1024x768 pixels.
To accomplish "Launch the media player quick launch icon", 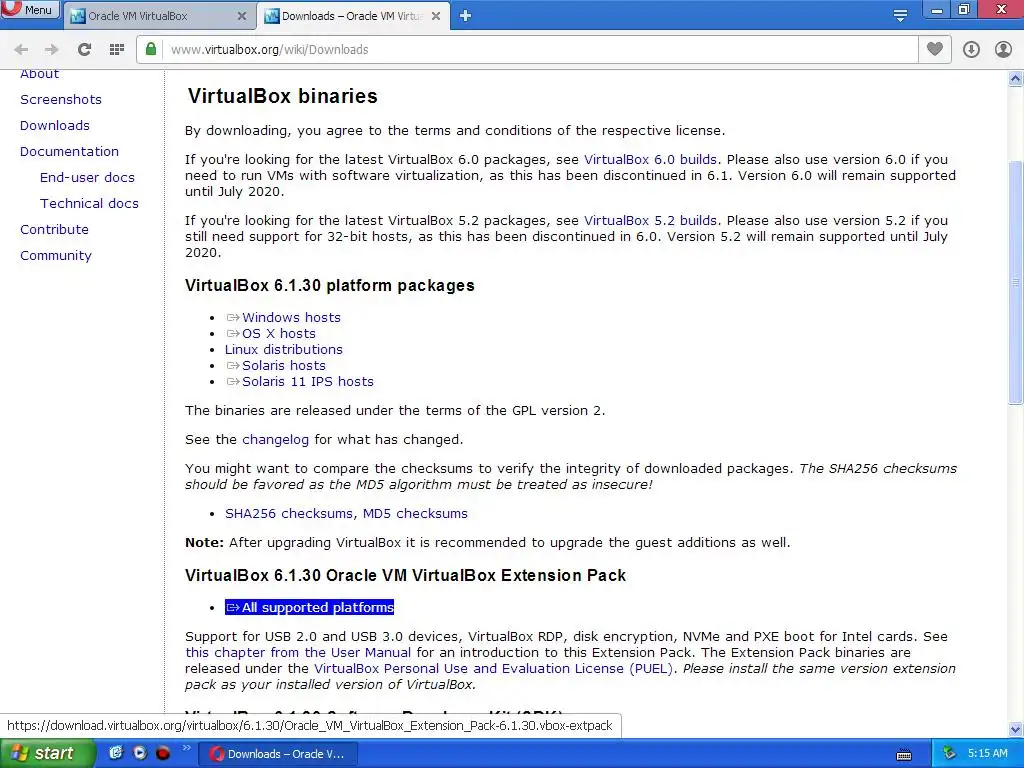I will tap(139, 753).
